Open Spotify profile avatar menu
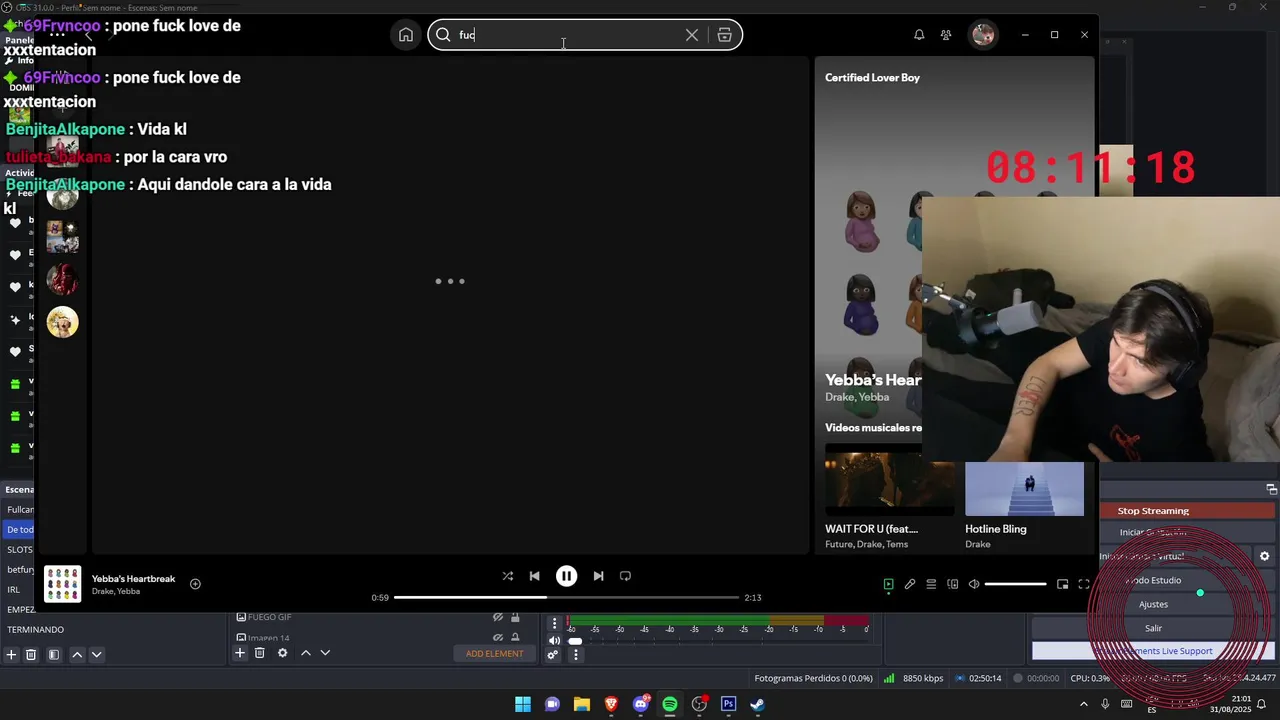The height and width of the screenshot is (720, 1280). click(983, 35)
